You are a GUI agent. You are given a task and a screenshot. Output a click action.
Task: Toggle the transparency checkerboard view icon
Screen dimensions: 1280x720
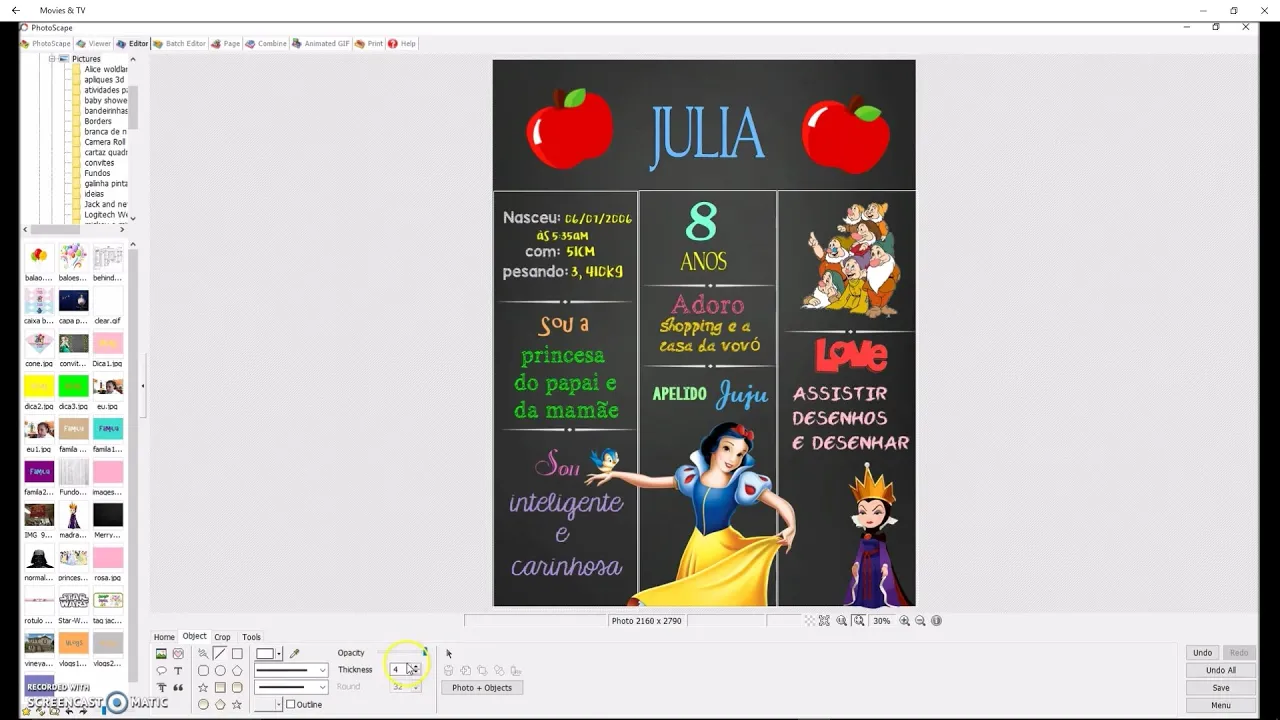point(810,621)
